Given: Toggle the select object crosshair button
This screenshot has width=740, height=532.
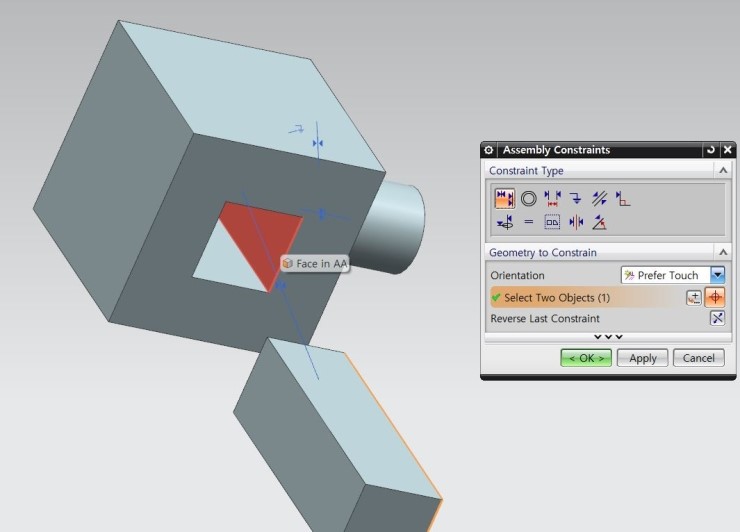Looking at the screenshot, I should pos(715,297).
